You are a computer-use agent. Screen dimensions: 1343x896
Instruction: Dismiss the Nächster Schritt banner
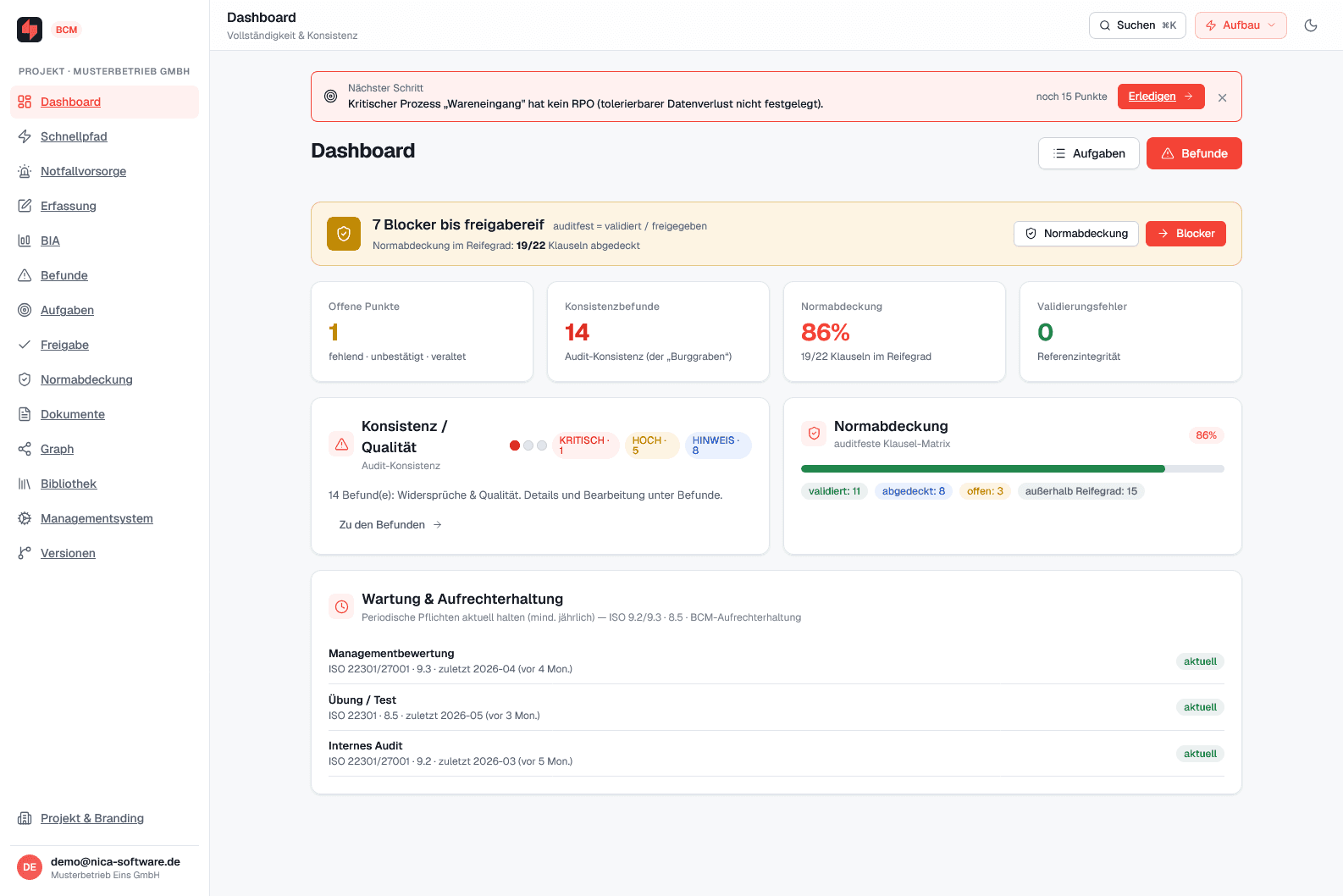click(1222, 97)
